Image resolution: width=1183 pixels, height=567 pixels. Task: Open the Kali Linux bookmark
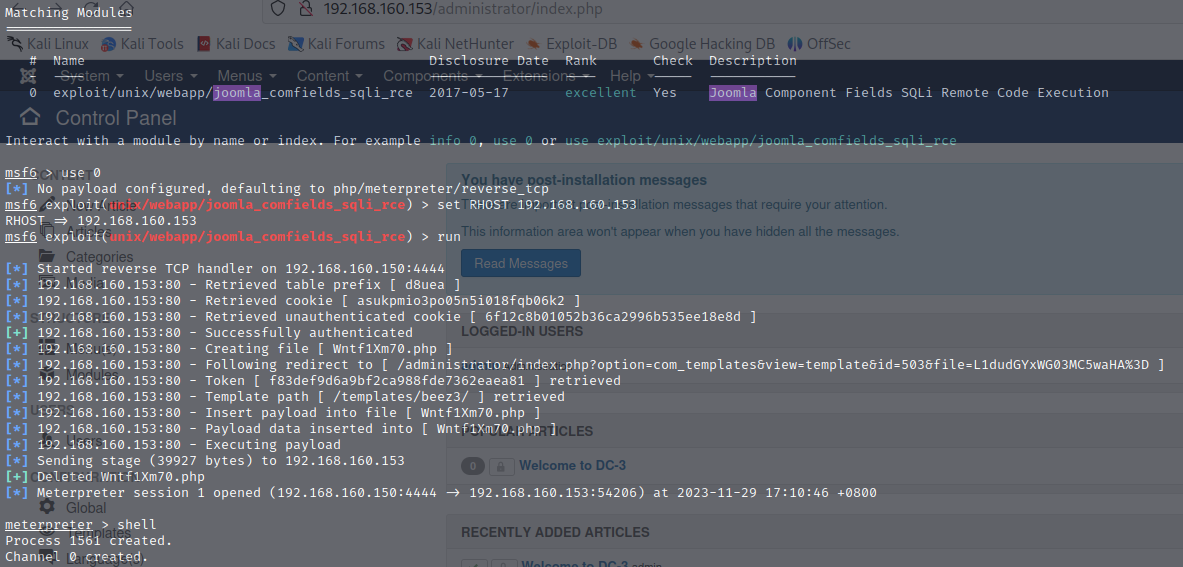point(48,44)
